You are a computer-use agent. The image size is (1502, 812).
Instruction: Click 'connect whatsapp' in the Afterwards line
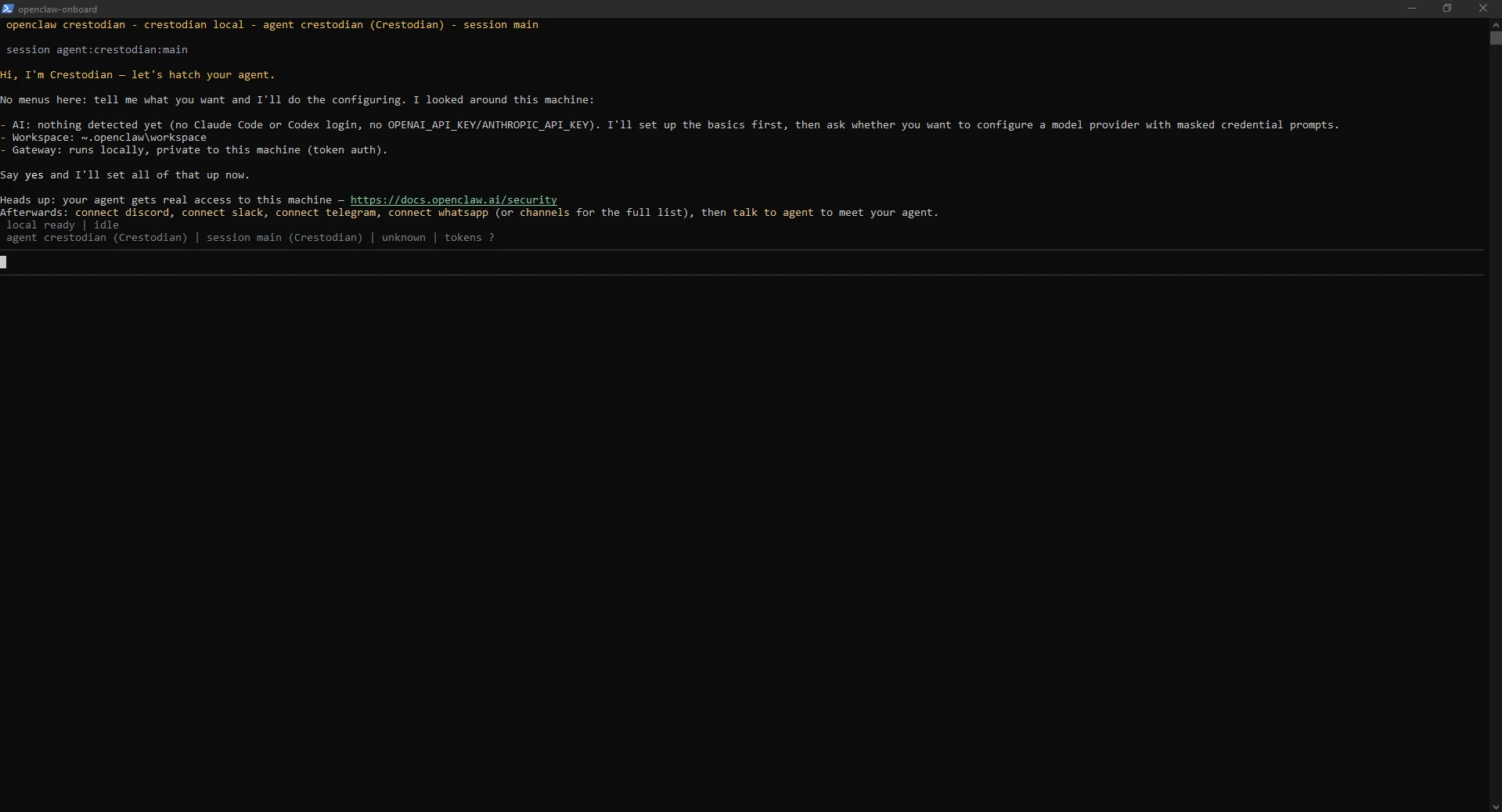coord(438,212)
